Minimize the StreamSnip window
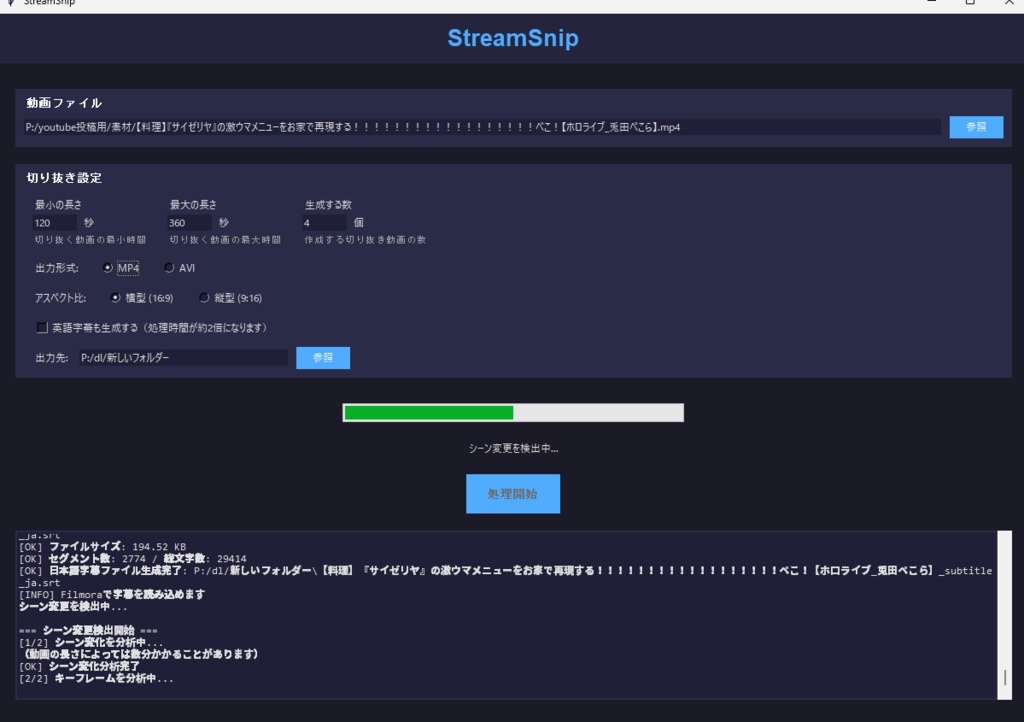 pyautogui.click(x=930, y=4)
